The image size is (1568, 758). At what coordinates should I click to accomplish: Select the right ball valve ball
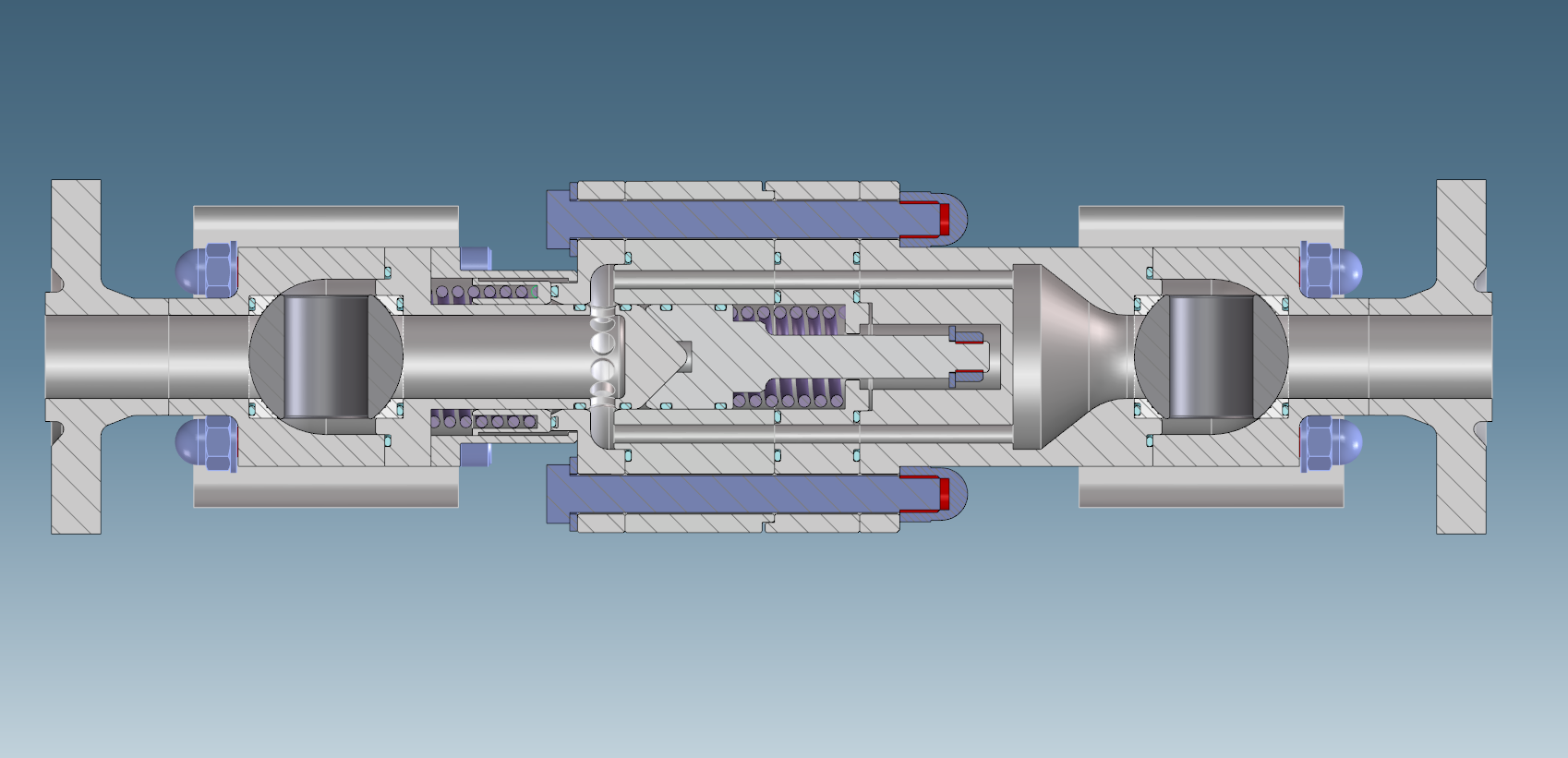point(1211,356)
